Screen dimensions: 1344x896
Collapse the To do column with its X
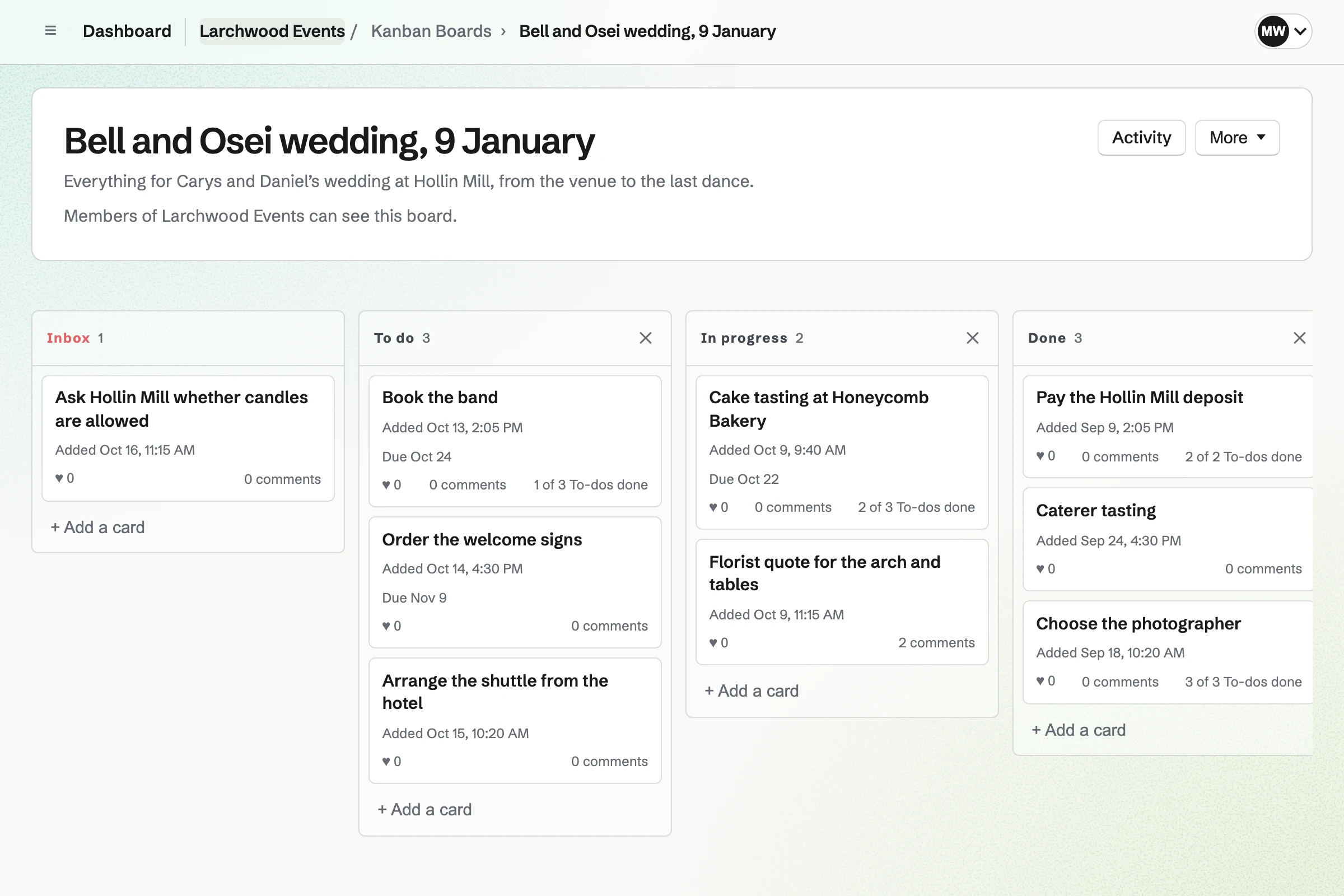(x=645, y=338)
